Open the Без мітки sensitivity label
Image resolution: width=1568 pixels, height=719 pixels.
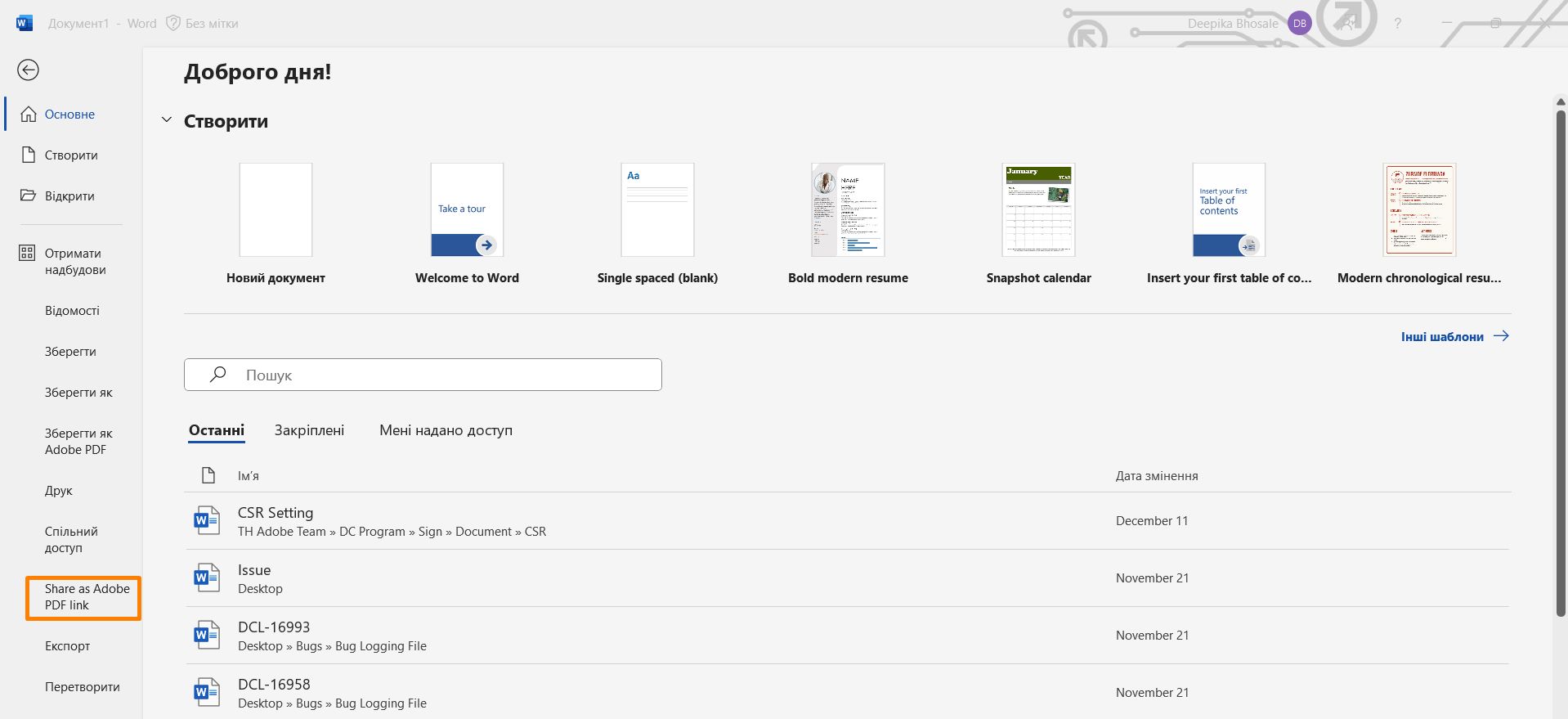(x=203, y=24)
